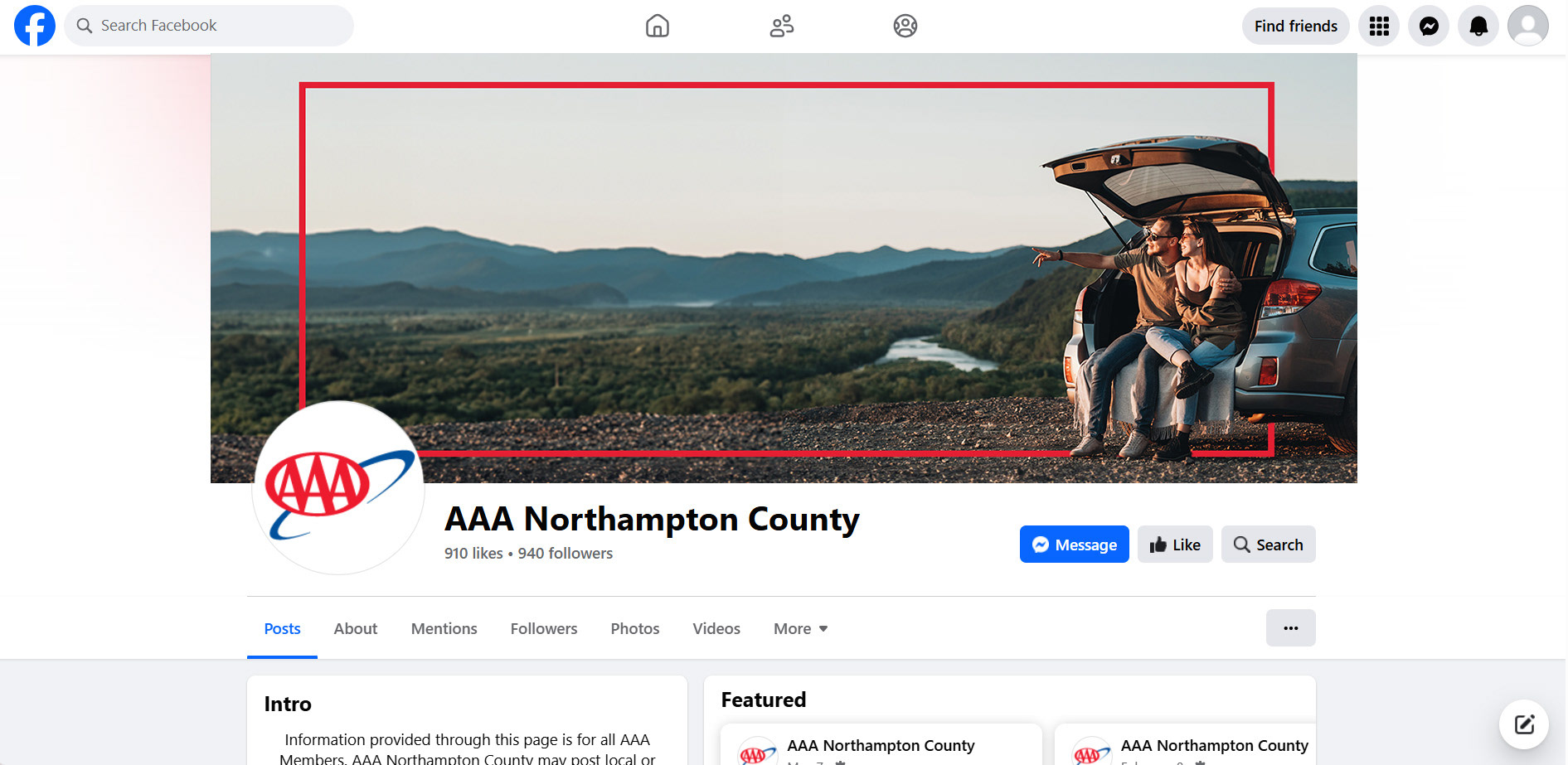This screenshot has height=765, width=1568.
Task: Click the Facebook logo icon
Action: point(35,26)
